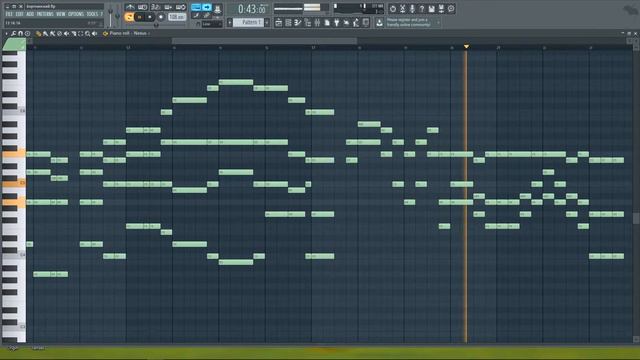Open the Pattern 1 selector
Viewport: 640px width, 360px height.
coord(250,22)
